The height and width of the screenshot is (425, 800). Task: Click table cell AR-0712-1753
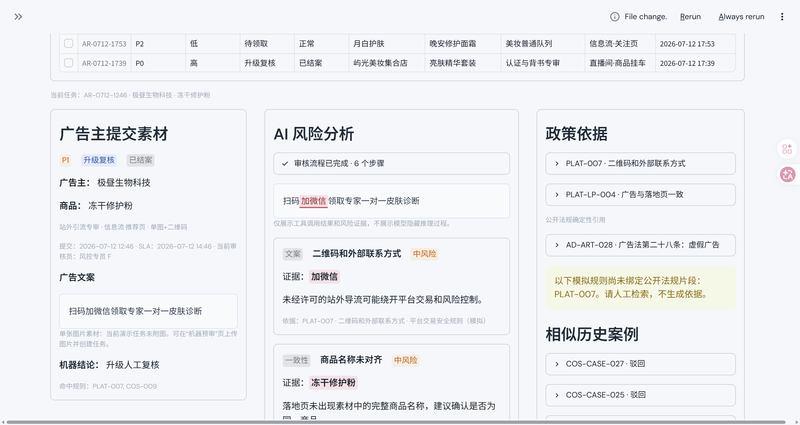(104, 44)
